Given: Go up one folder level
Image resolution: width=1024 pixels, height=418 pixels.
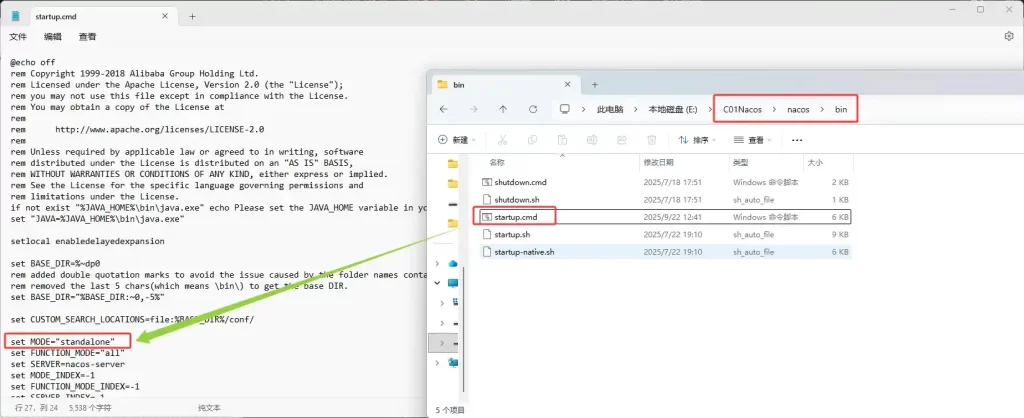Looking at the screenshot, I should click(x=502, y=109).
